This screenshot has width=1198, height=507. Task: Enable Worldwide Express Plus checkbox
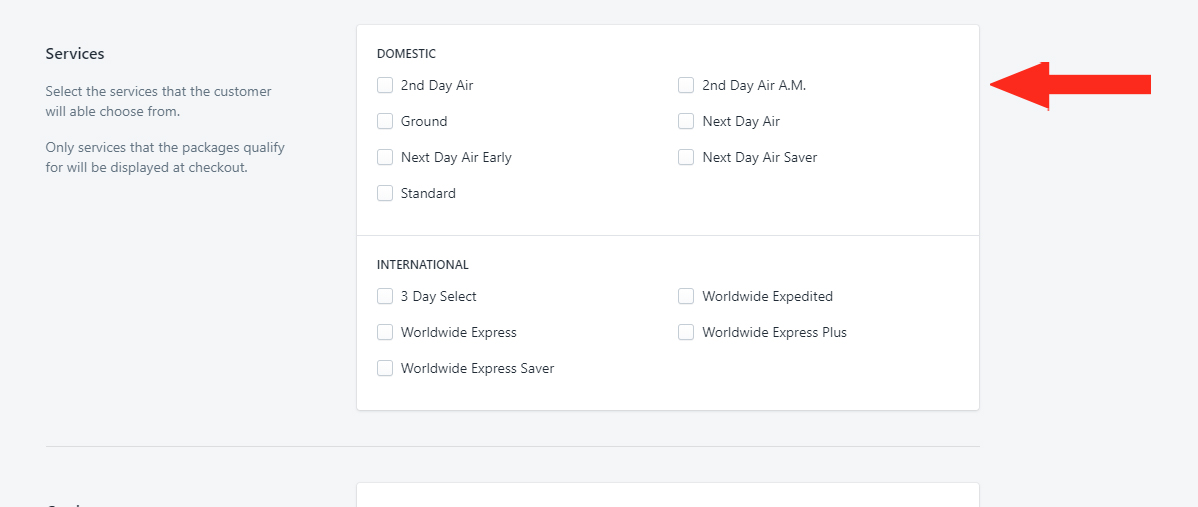[686, 332]
